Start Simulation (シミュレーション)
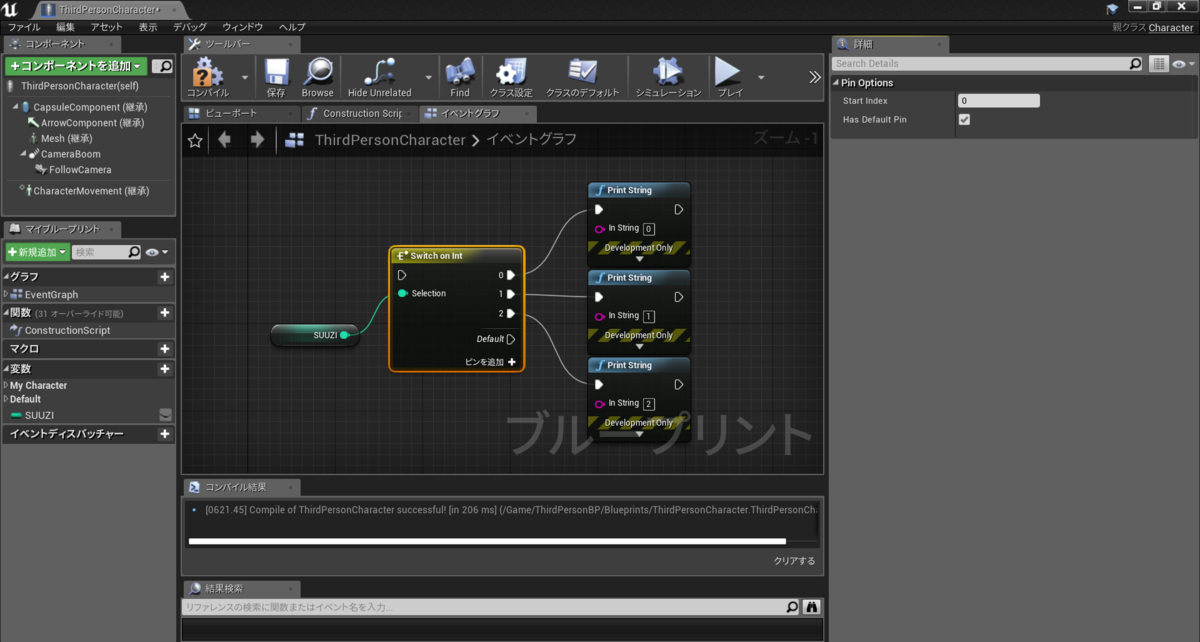Screen dimensions: 1200x642 [x=669, y=78]
